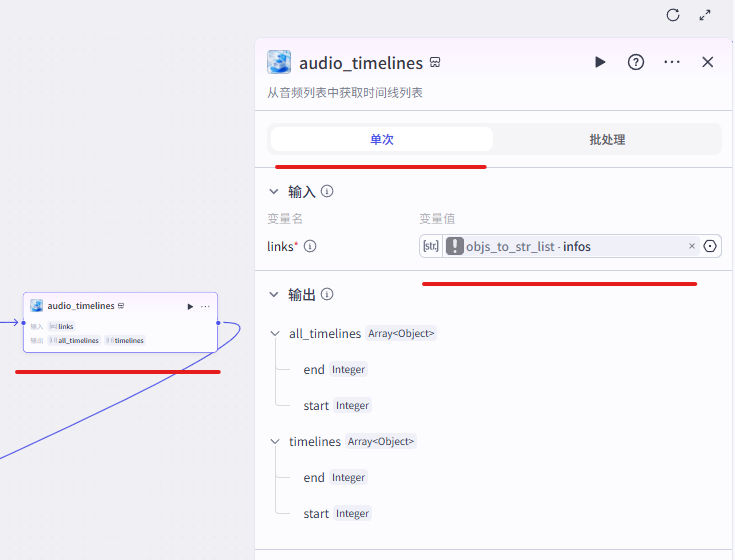
Task: Switch to the 批处理 tab
Action: [607, 139]
